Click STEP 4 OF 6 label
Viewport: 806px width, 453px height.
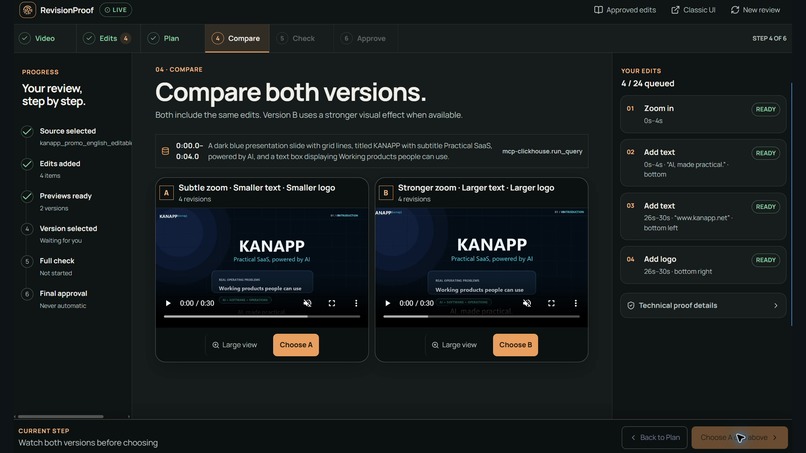click(769, 39)
